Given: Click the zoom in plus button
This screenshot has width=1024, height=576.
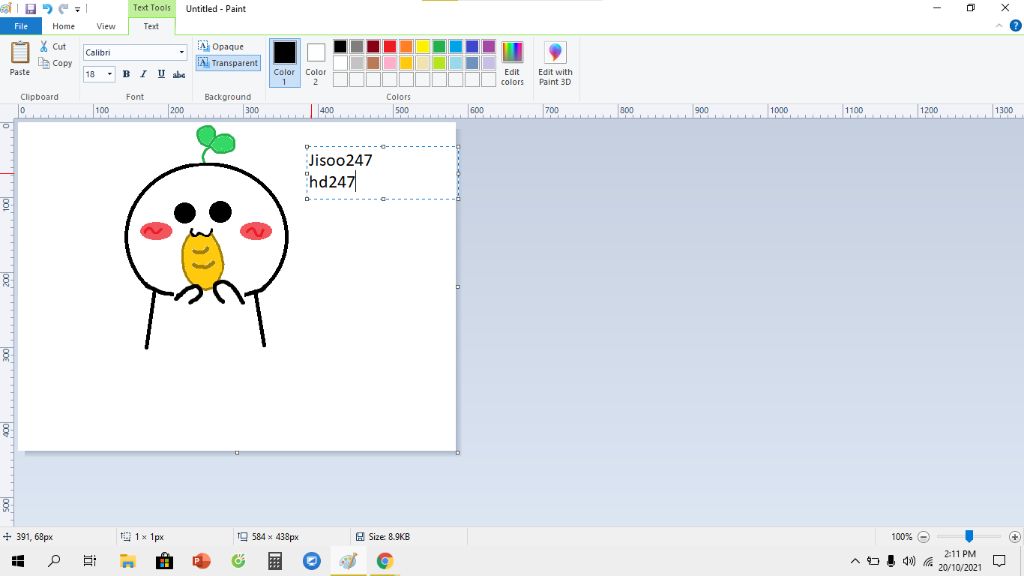Looking at the screenshot, I should [1014, 537].
